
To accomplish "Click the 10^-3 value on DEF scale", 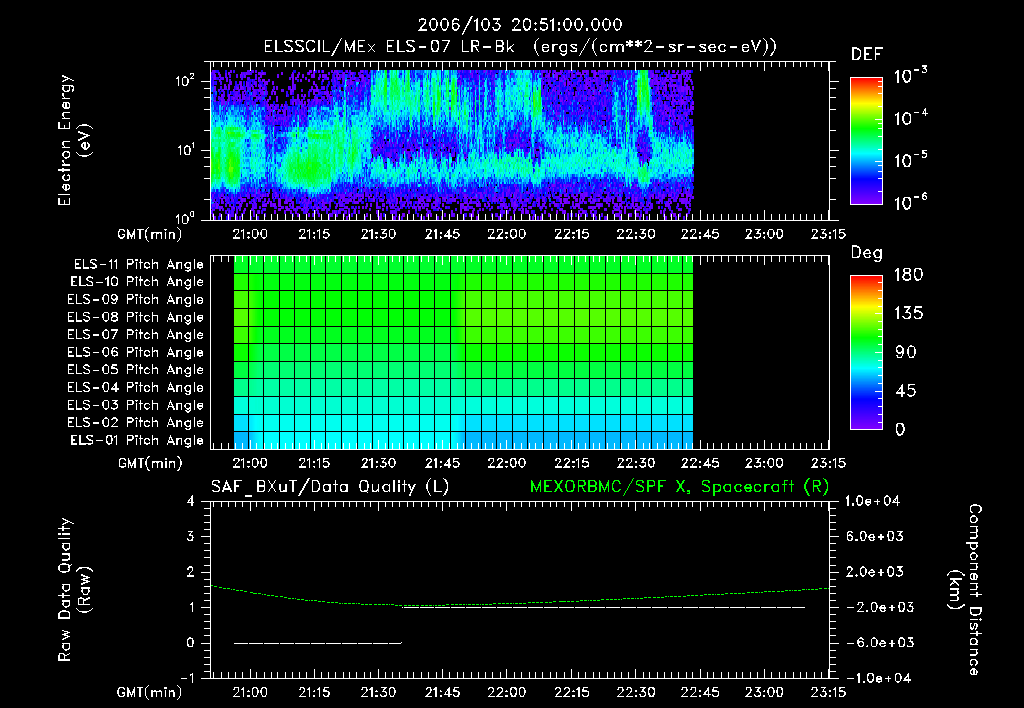I will (910, 76).
